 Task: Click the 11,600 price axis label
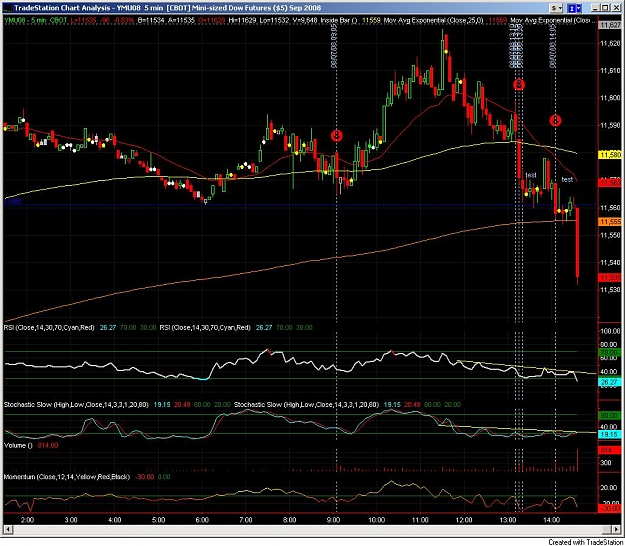click(x=610, y=98)
